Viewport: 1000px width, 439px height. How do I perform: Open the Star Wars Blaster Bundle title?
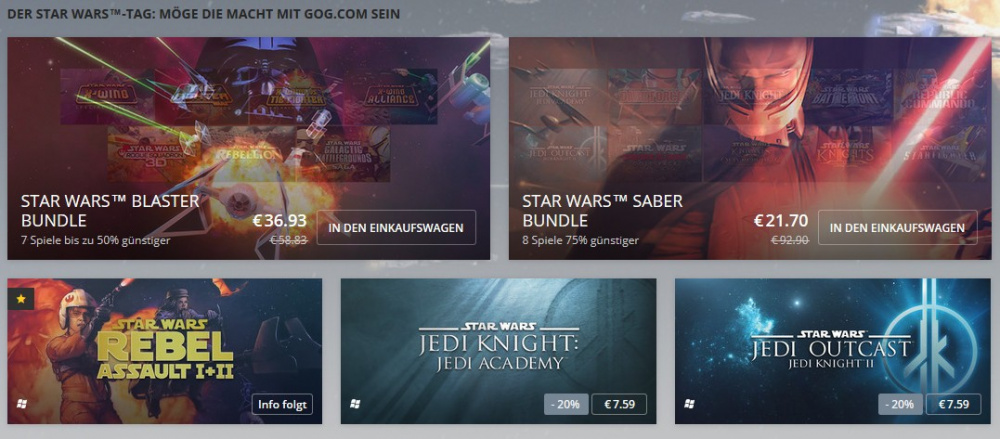110,211
